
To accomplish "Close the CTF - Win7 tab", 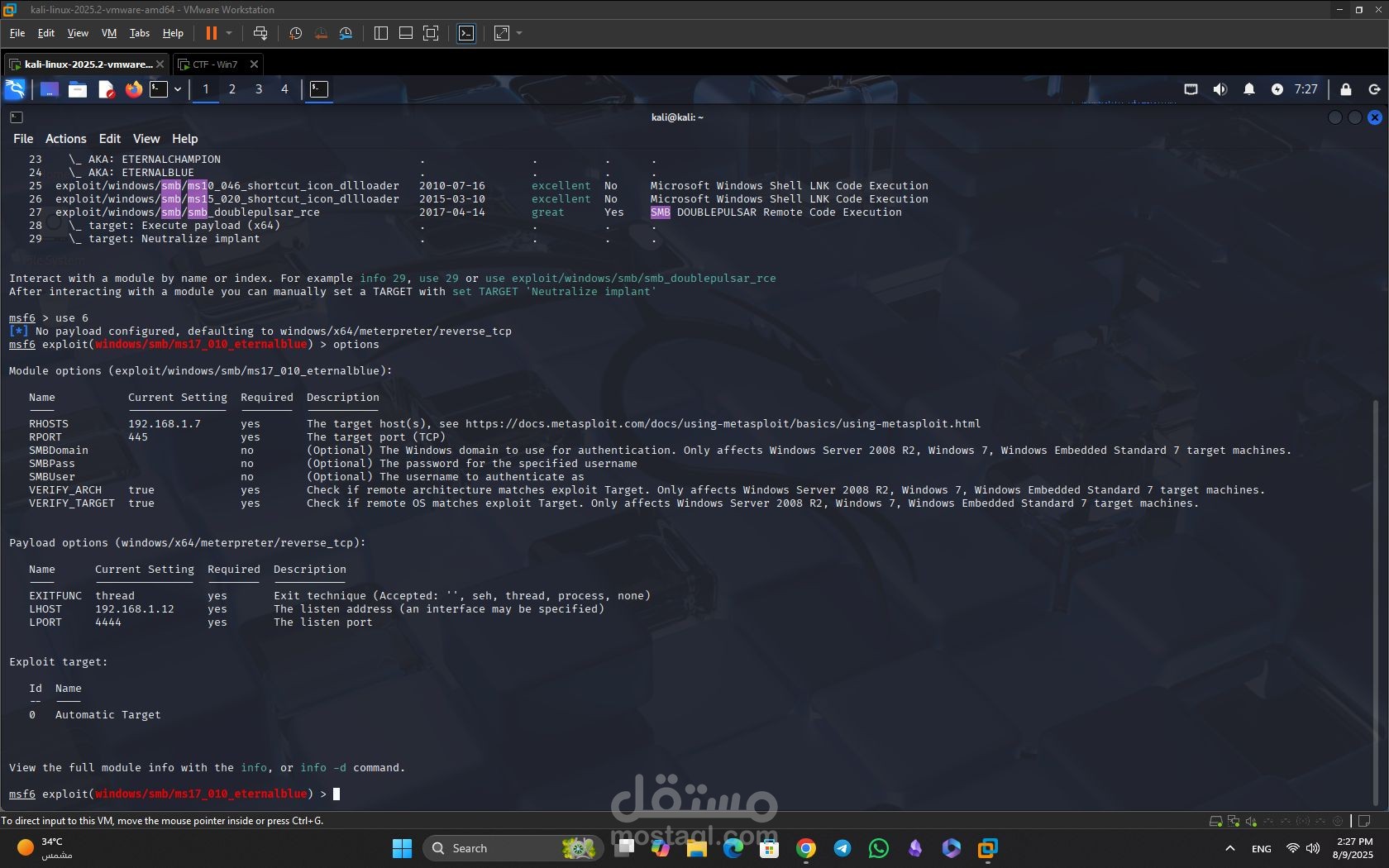I will tap(254, 64).
